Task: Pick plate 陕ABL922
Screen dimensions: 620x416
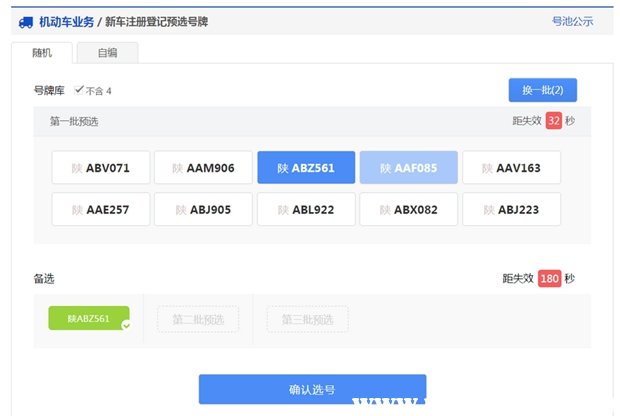Action: [x=306, y=209]
